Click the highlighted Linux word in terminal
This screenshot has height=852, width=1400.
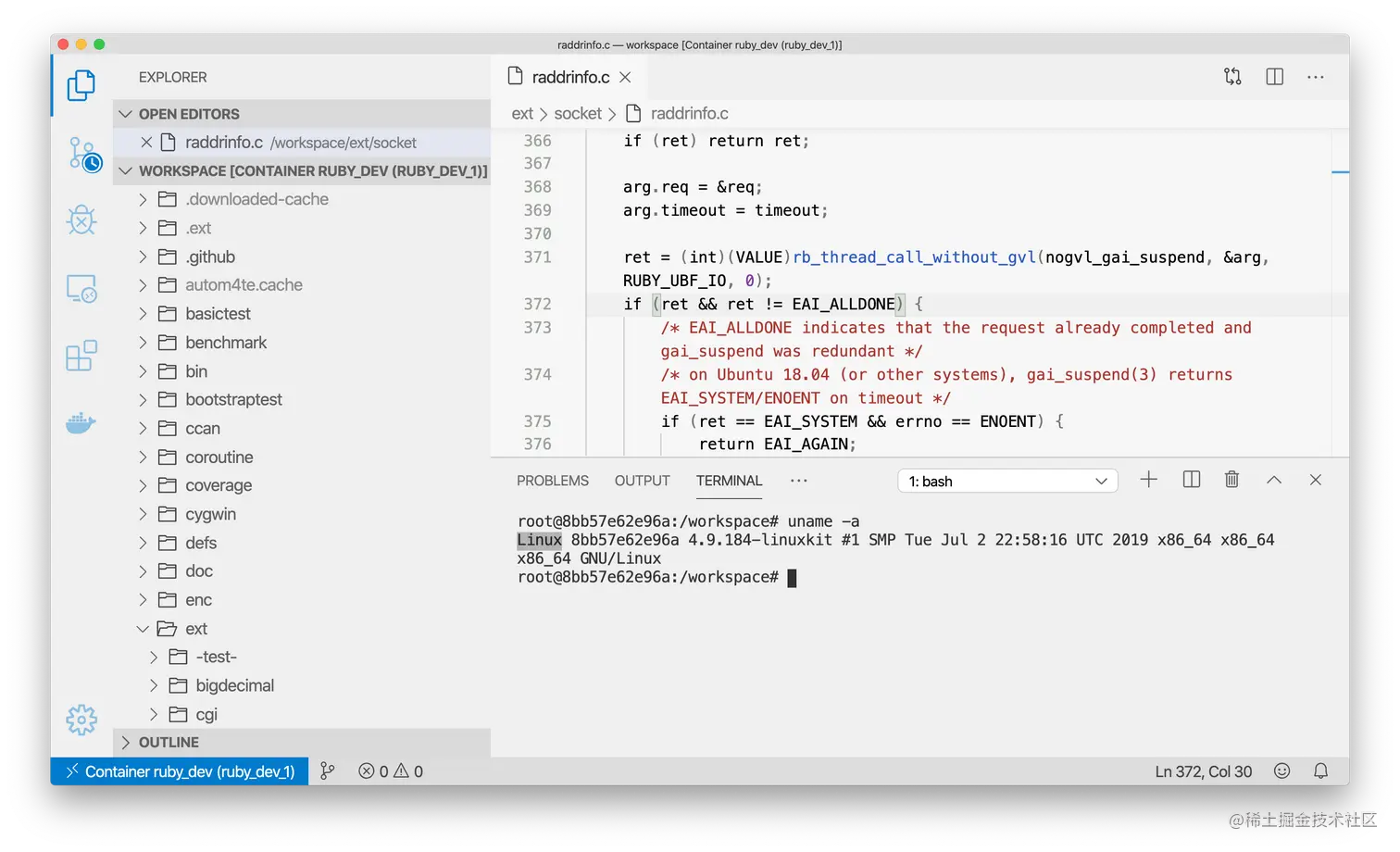540,540
